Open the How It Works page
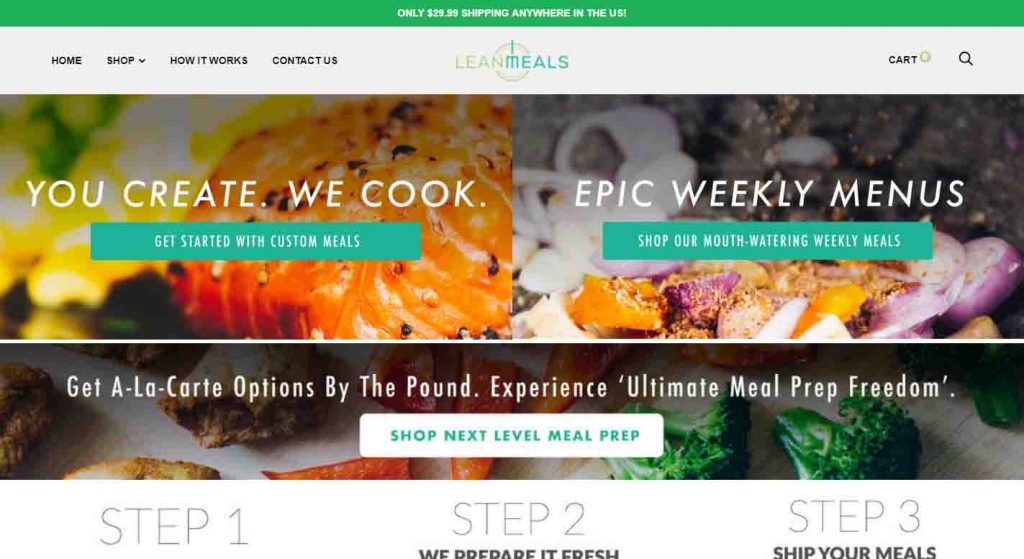Viewport: 1024px width, 559px height. 209,60
